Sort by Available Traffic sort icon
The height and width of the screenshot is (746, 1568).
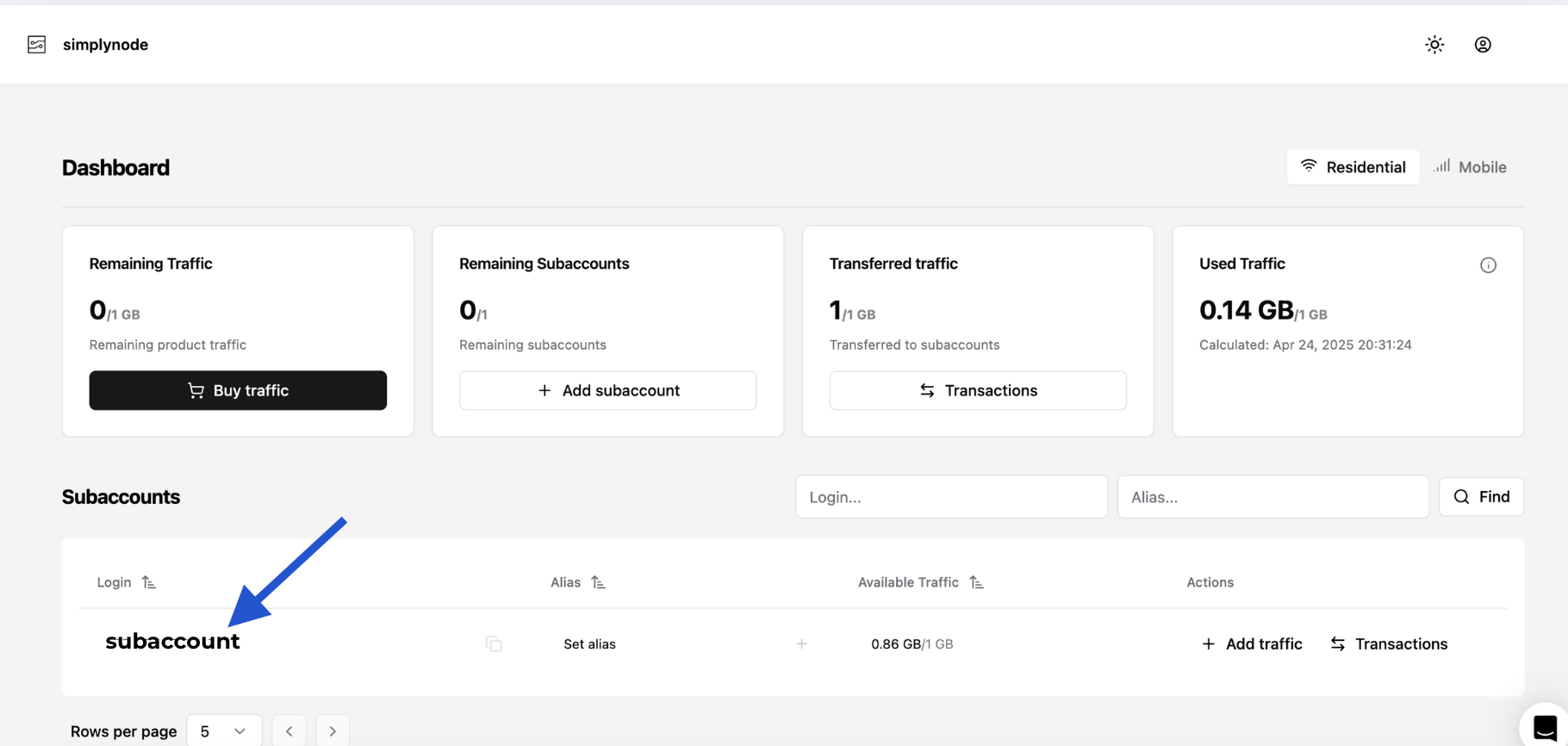976,582
